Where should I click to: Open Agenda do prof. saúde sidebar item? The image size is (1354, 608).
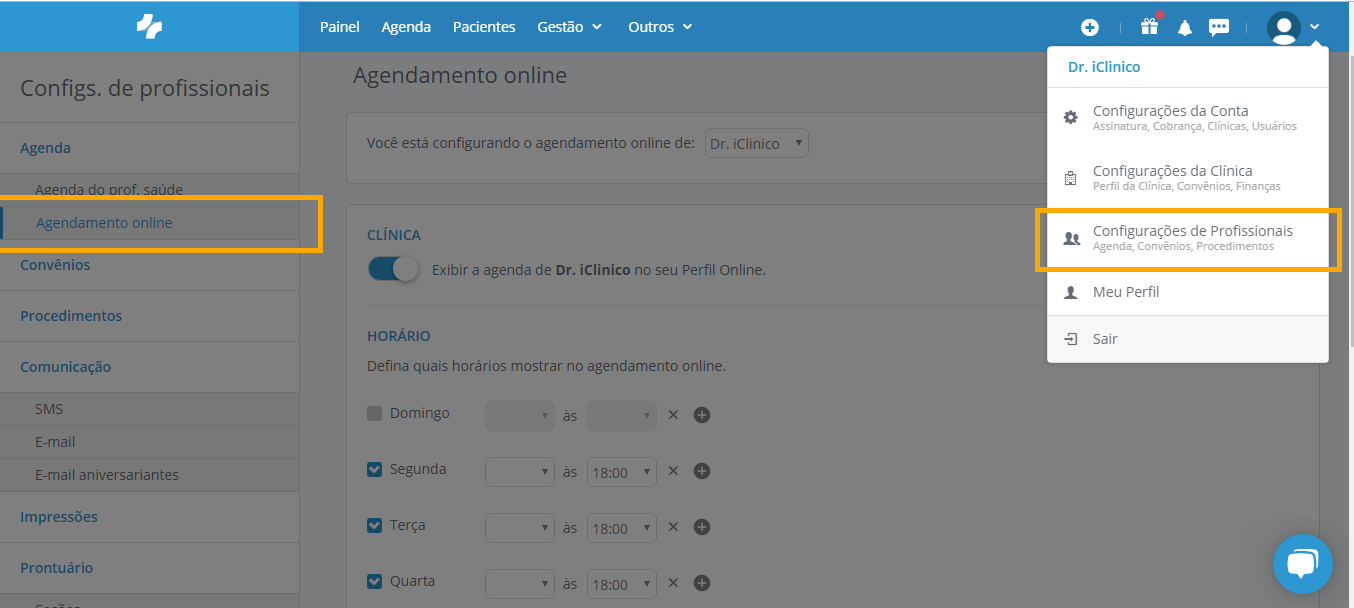pyautogui.click(x=149, y=189)
